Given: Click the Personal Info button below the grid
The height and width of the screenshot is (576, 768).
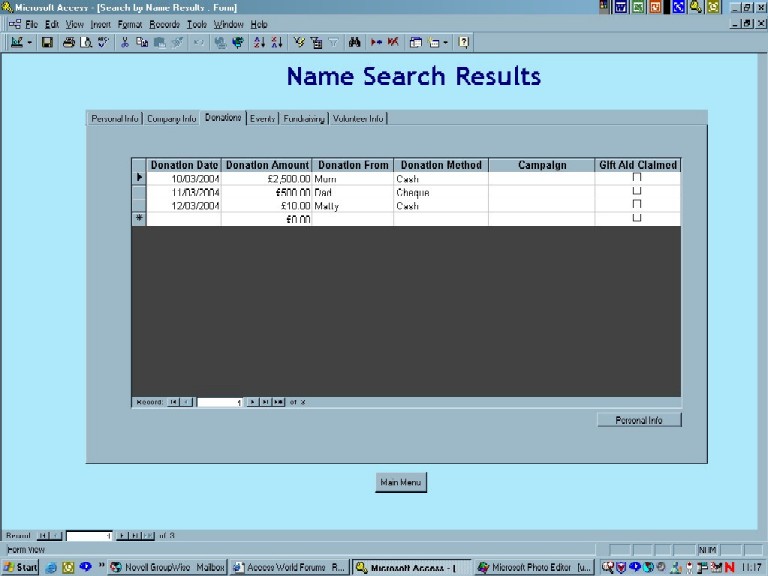Looking at the screenshot, I should pos(639,420).
